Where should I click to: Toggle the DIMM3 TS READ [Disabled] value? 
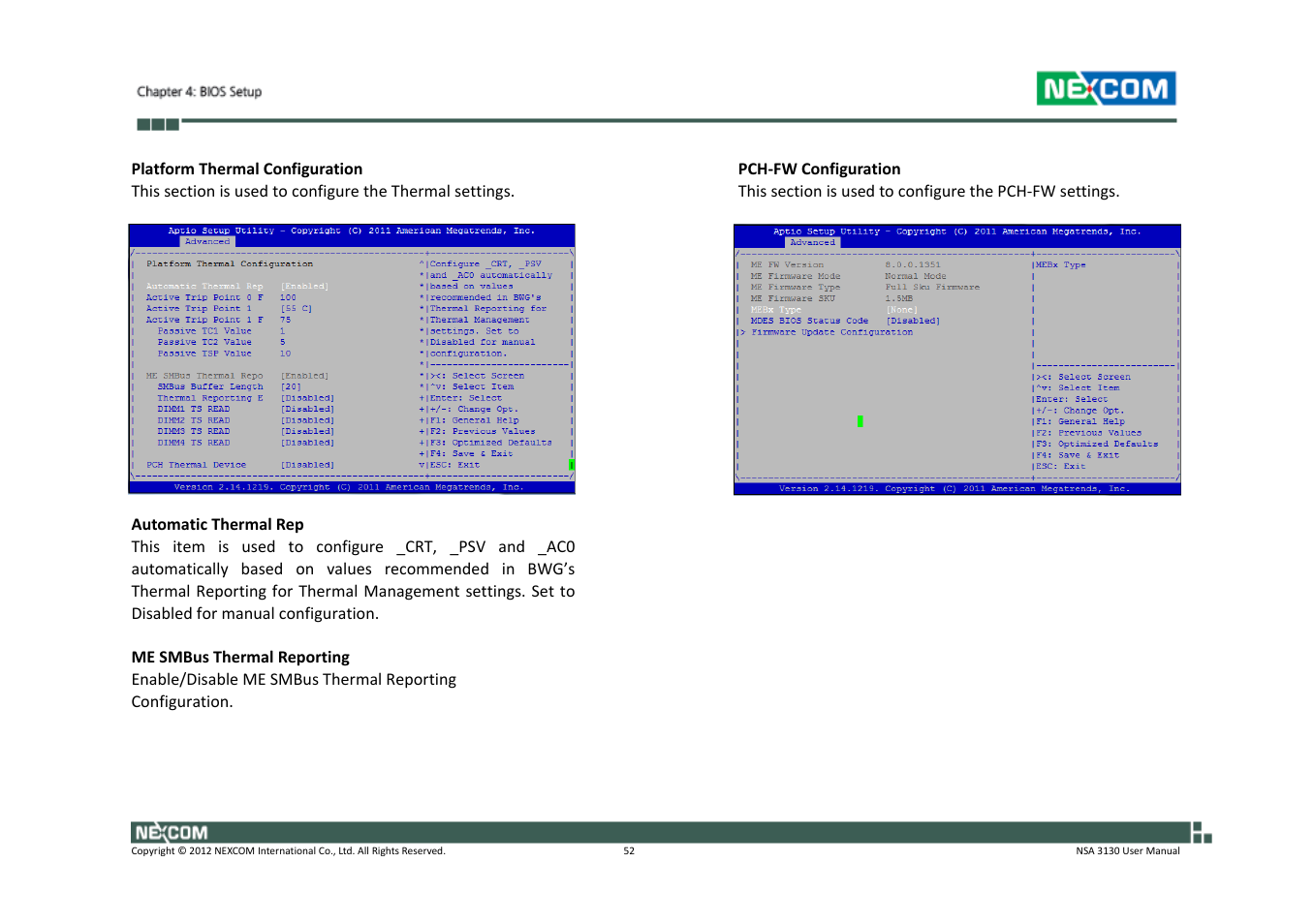[x=308, y=432]
